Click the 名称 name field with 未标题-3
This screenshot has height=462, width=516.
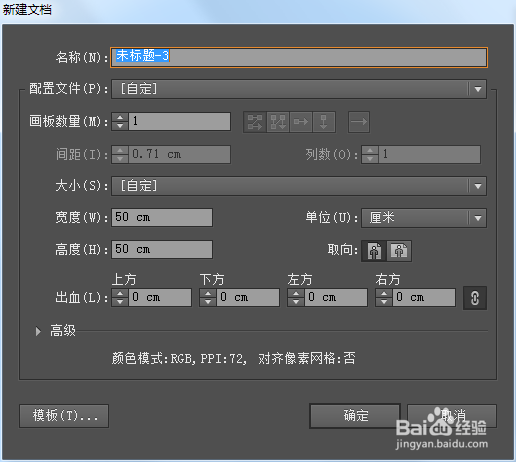click(299, 57)
